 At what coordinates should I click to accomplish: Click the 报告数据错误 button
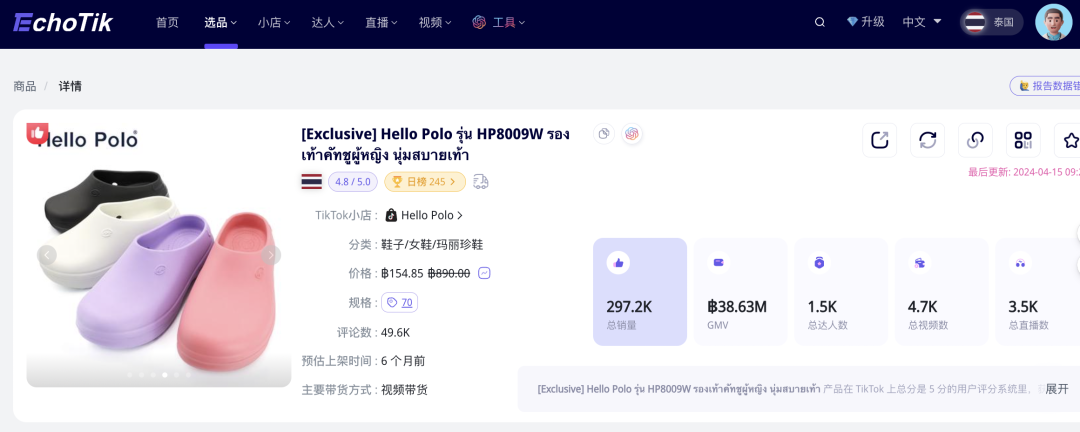tap(1046, 86)
